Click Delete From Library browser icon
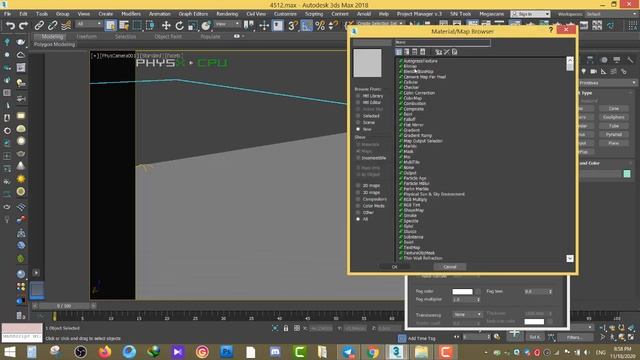640x360 pixels. point(447,52)
